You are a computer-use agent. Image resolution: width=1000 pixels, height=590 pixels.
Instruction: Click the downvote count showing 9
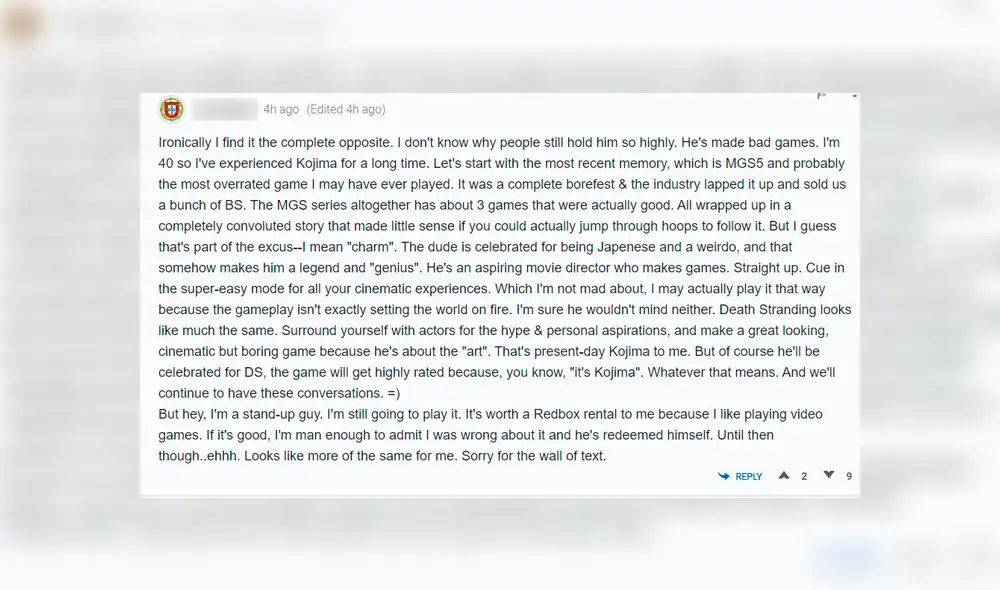[x=849, y=477]
